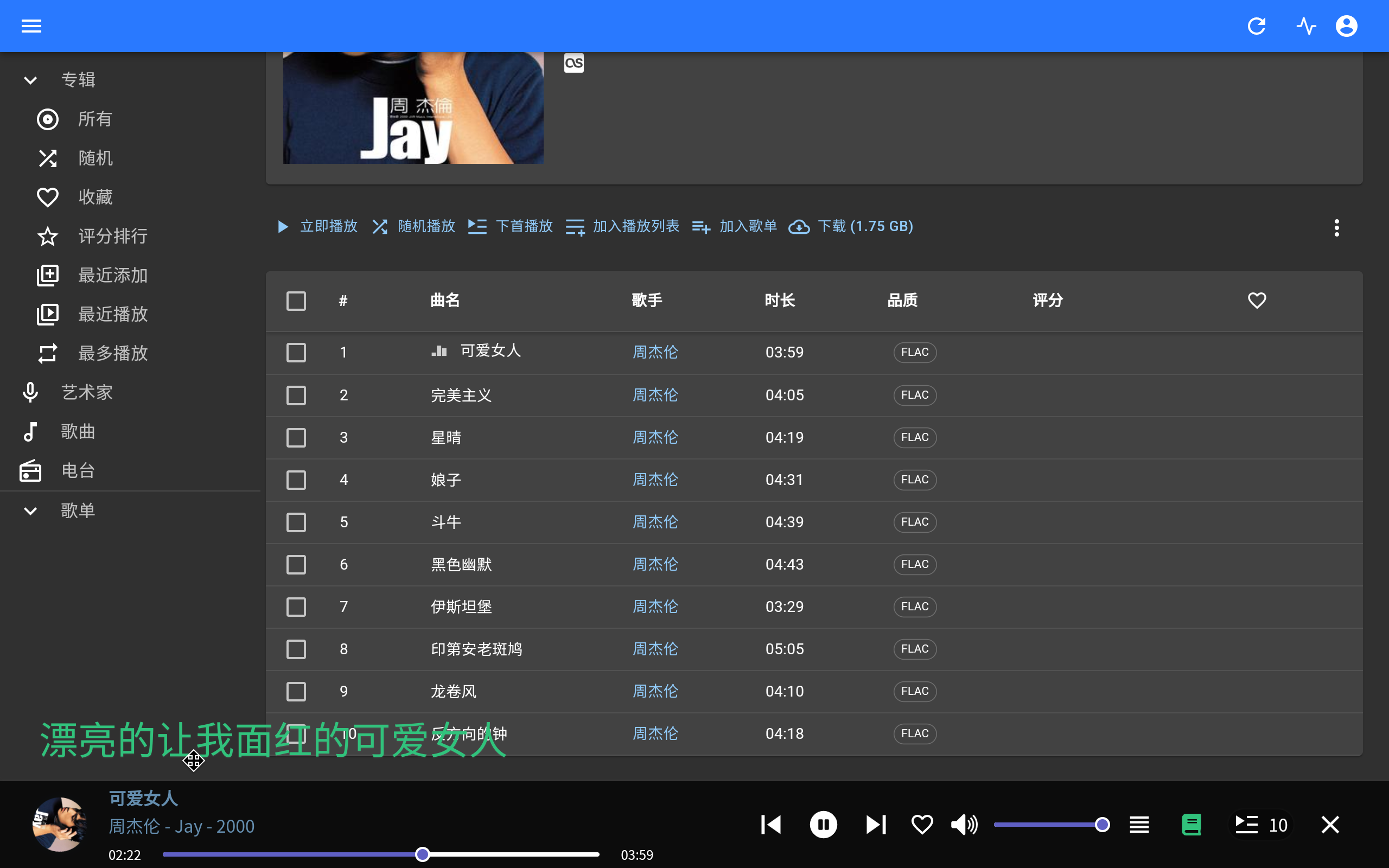Click the Last.fm icon near album cover
Image resolution: width=1389 pixels, height=868 pixels.
pyautogui.click(x=574, y=63)
